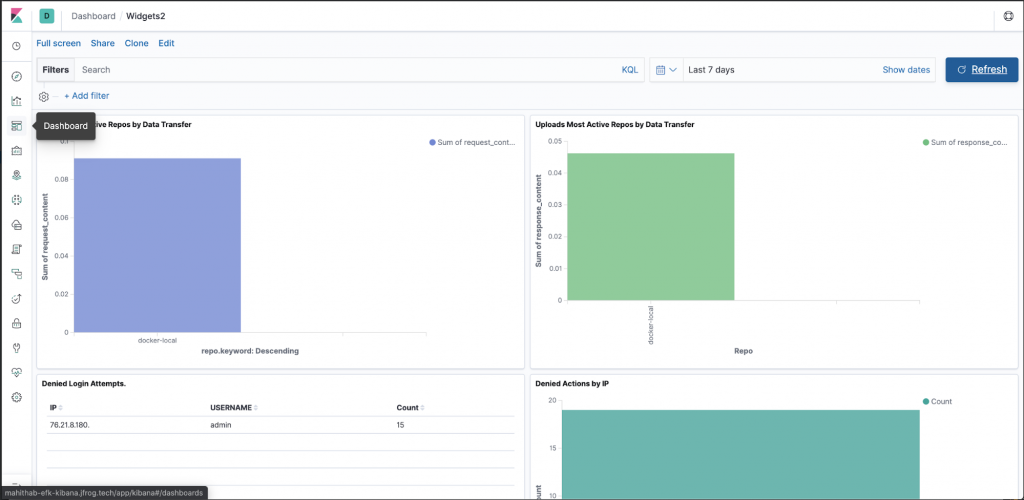Open the Dev Tools wrench icon
The height and width of the screenshot is (500, 1024).
pos(16,348)
